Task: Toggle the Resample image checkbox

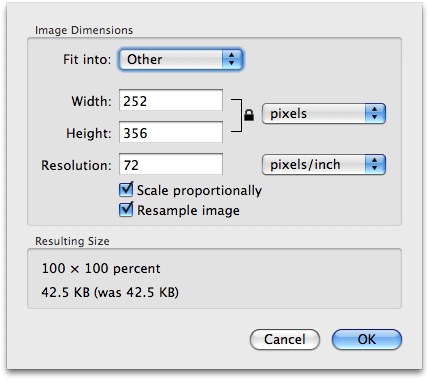Action: 126,209
